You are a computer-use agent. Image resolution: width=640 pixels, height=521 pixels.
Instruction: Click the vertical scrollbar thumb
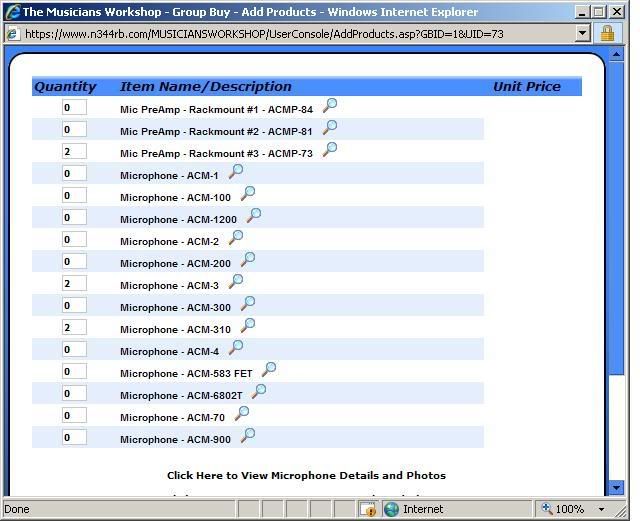pos(616,218)
